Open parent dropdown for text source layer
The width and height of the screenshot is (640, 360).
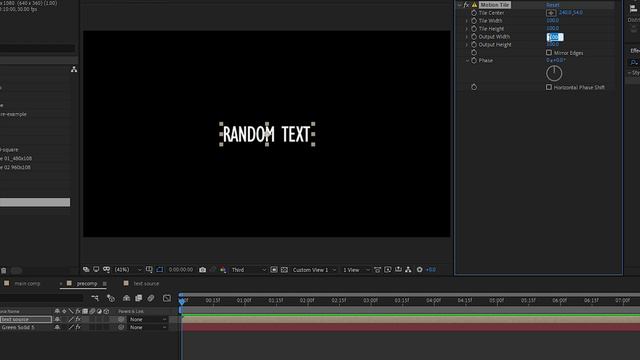(x=148, y=319)
